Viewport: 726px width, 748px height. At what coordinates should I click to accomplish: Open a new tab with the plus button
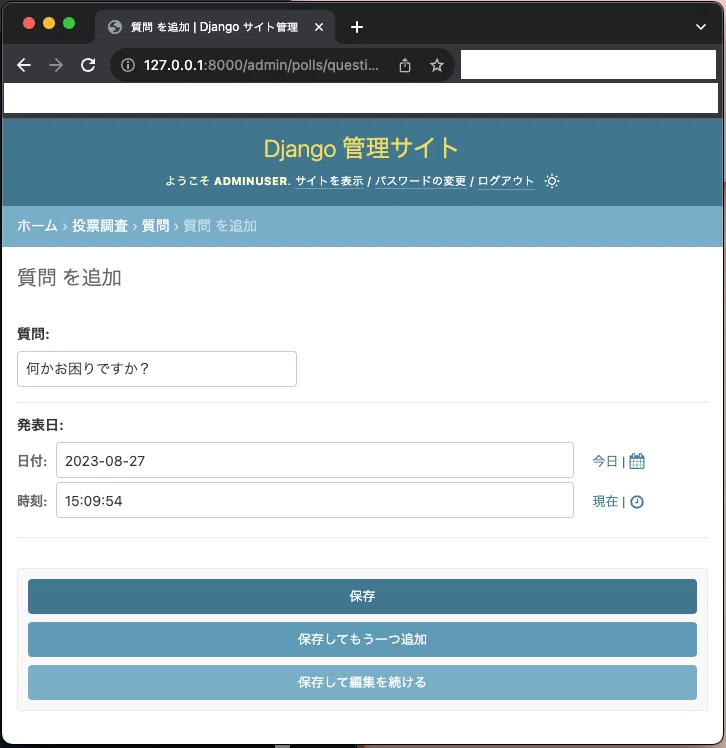point(357,27)
